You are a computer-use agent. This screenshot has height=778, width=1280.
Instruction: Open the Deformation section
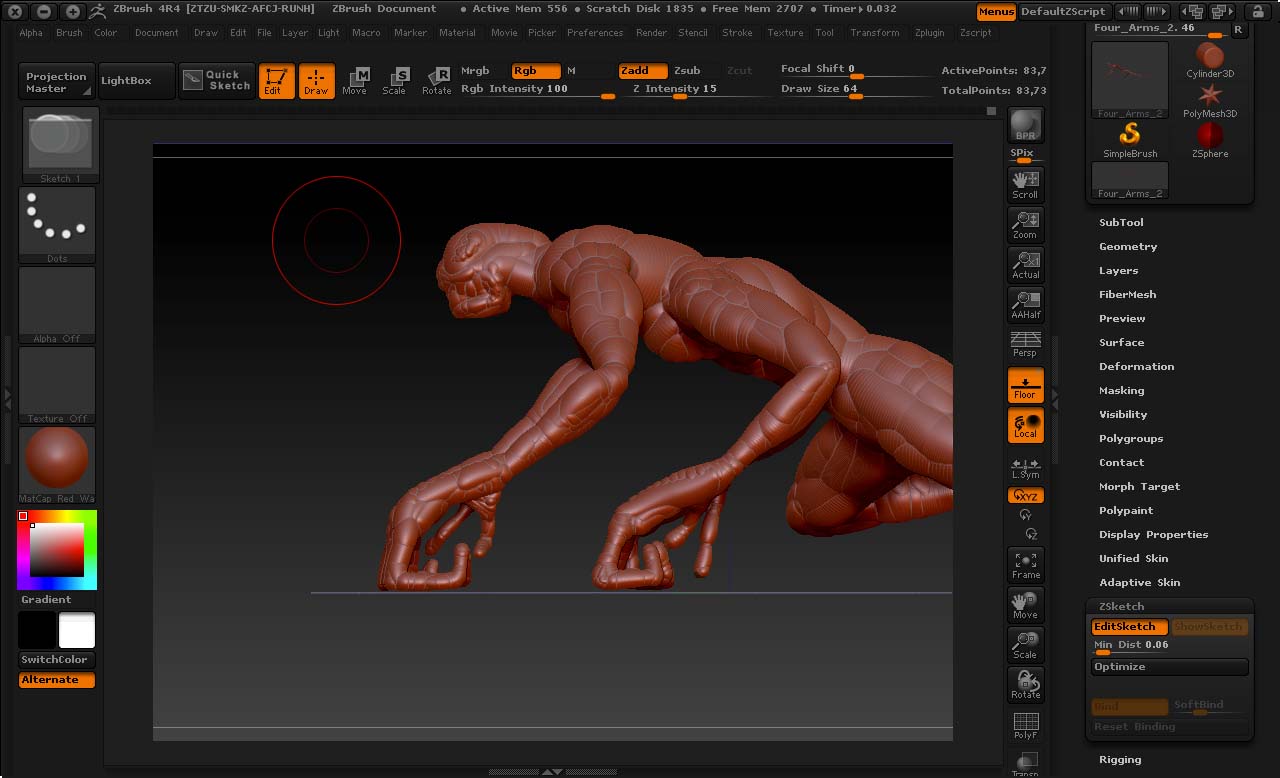pyautogui.click(x=1136, y=366)
